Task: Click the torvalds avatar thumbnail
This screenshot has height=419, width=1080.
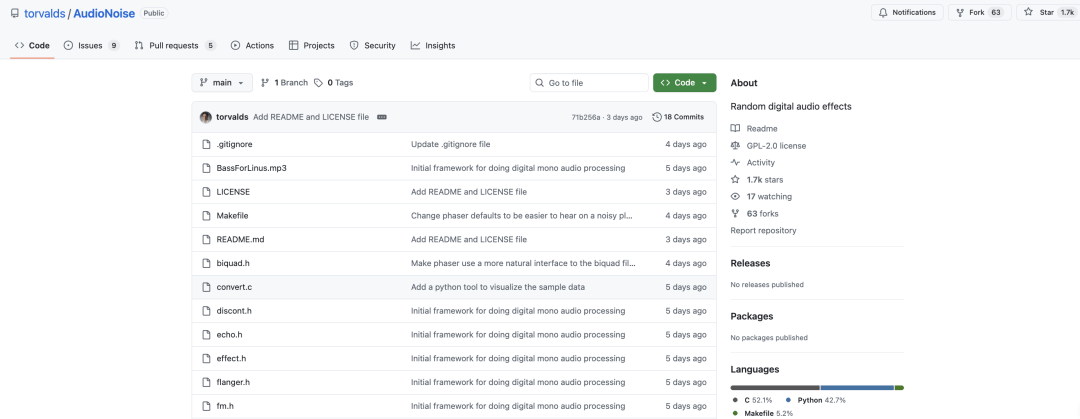Action: (205, 117)
